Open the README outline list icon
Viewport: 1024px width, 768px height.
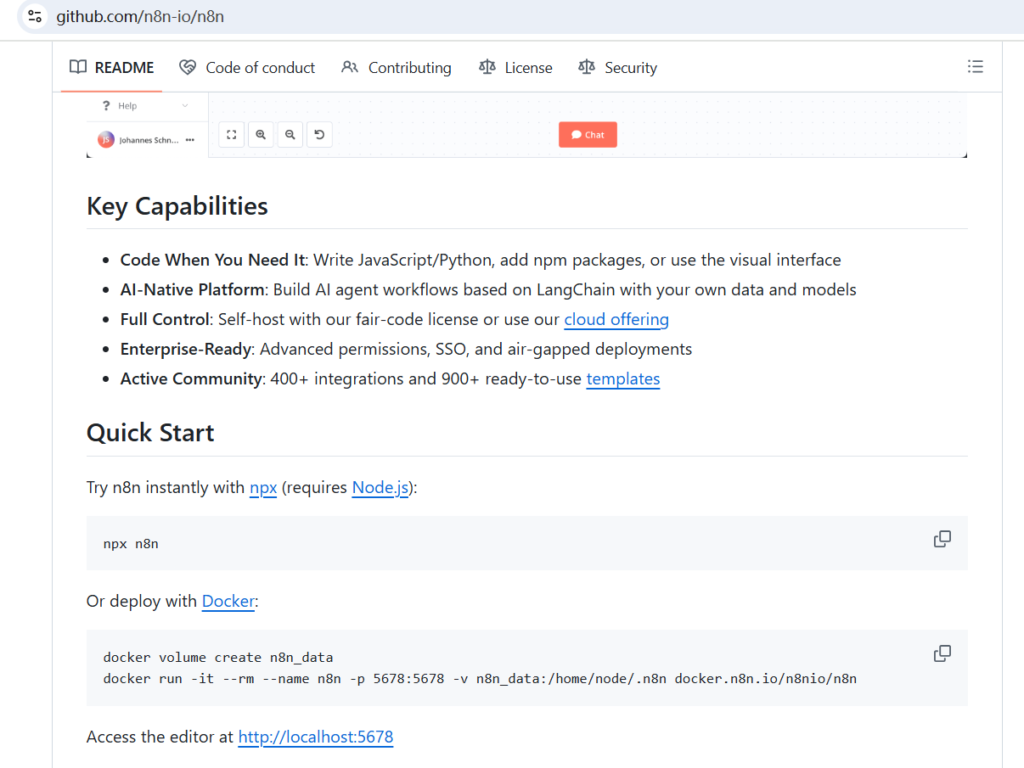pyautogui.click(x=975, y=67)
